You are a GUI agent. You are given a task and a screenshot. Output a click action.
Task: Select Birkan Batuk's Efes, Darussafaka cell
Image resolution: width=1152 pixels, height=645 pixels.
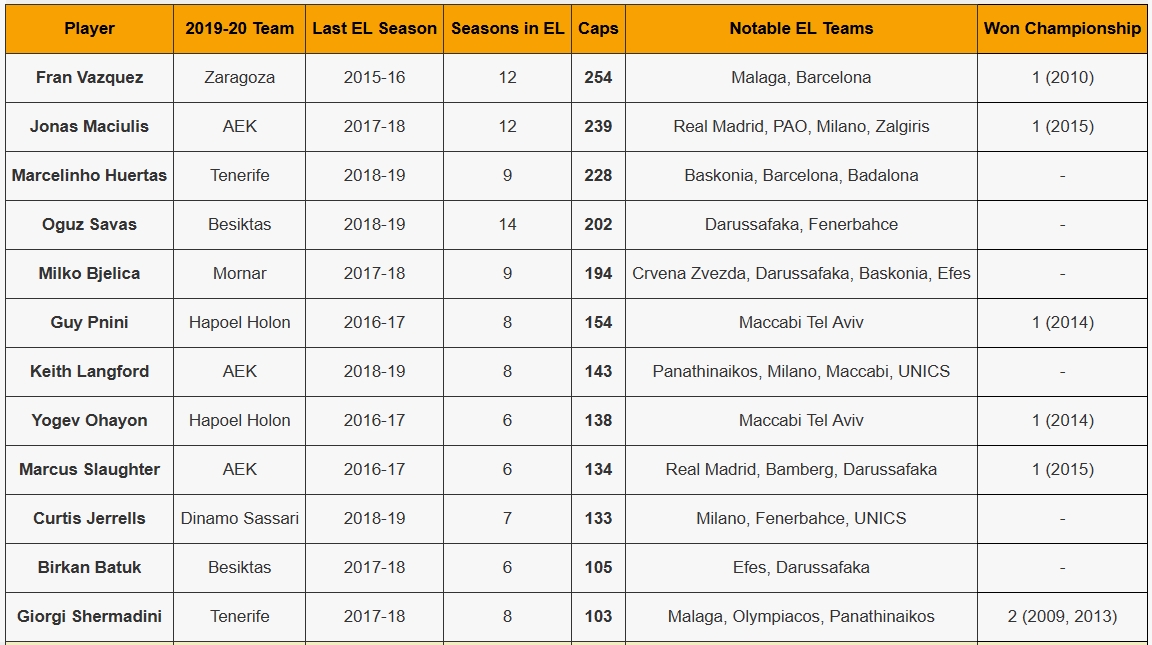point(801,567)
